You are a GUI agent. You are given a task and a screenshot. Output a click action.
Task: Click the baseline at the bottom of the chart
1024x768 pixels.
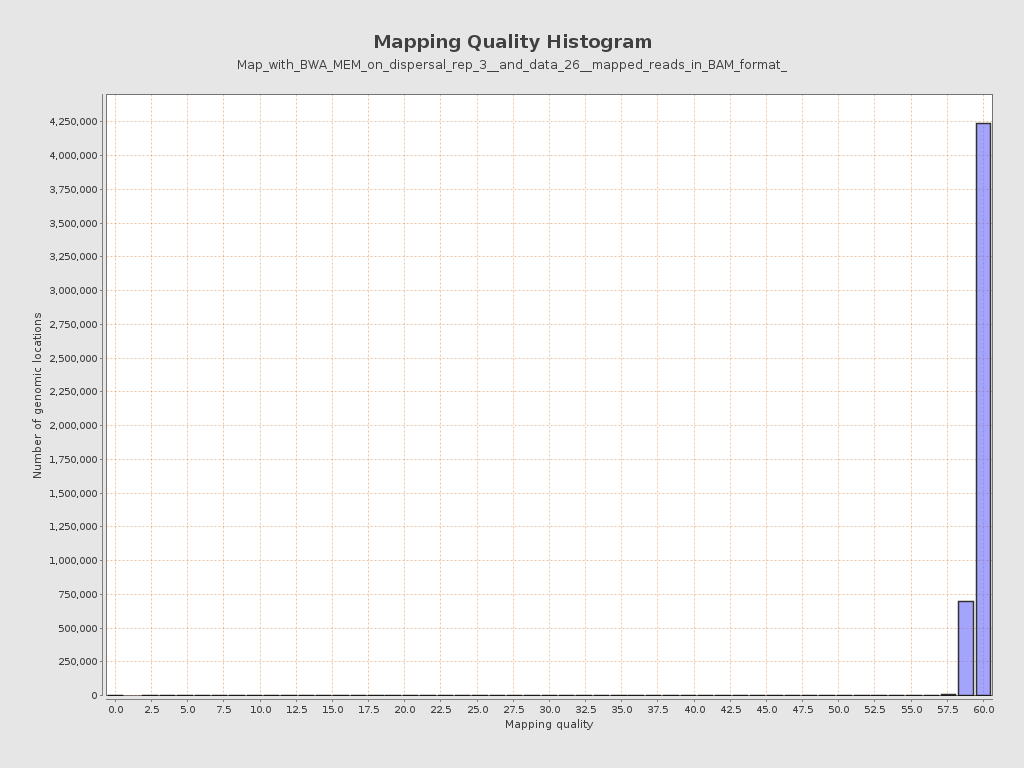(x=548, y=694)
